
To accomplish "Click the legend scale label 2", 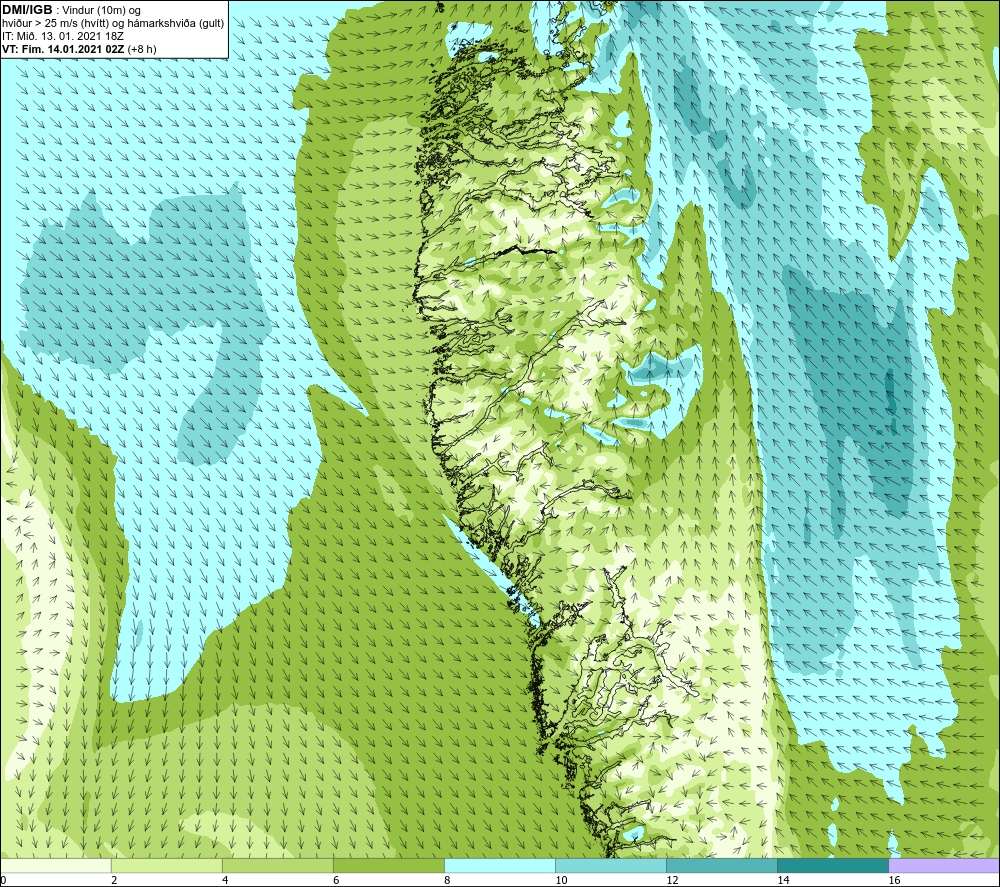I will click(x=114, y=880).
